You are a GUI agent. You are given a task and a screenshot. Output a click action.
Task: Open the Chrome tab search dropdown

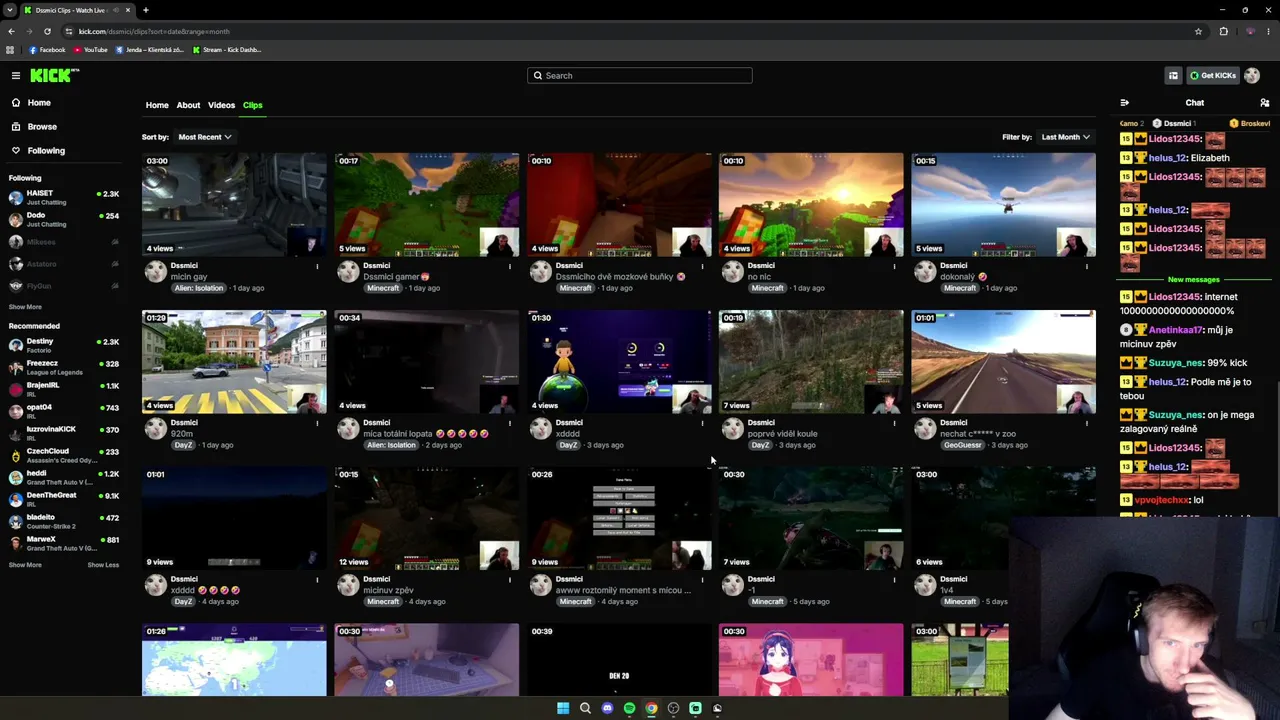click(x=10, y=10)
